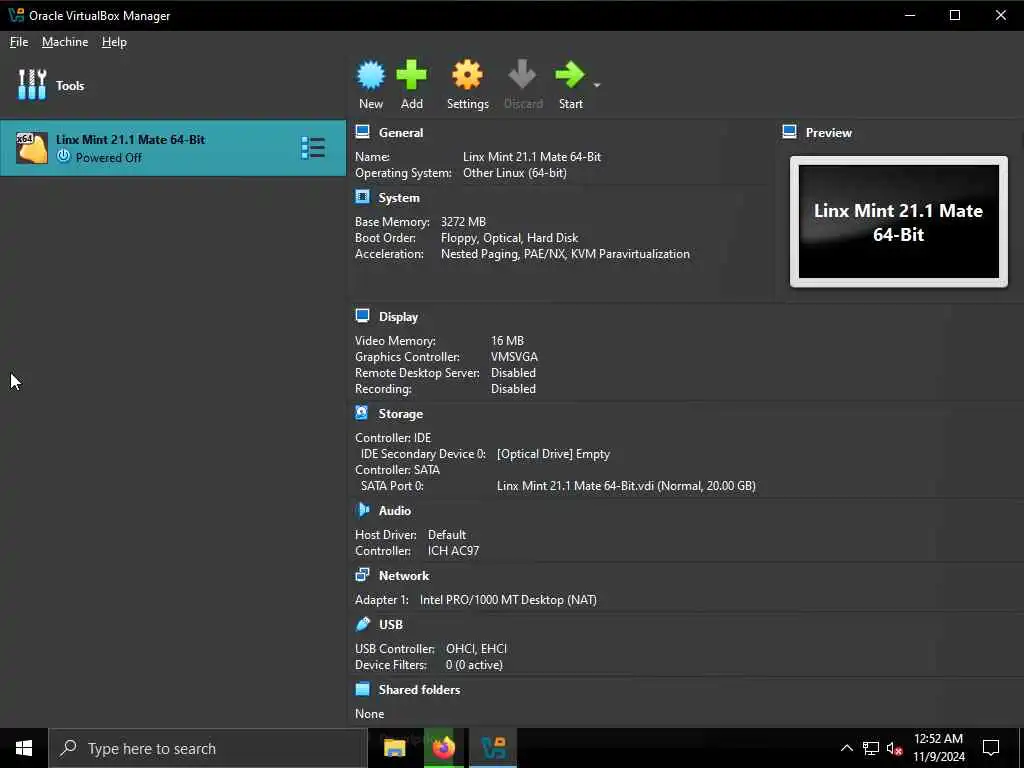Open the Machine menu
The height and width of the screenshot is (768, 1024).
coord(65,42)
